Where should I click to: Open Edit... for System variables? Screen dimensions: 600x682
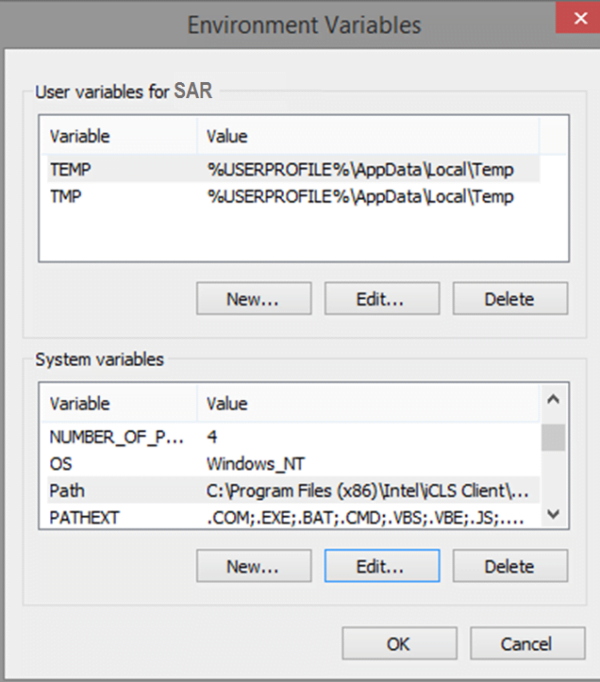point(382,566)
